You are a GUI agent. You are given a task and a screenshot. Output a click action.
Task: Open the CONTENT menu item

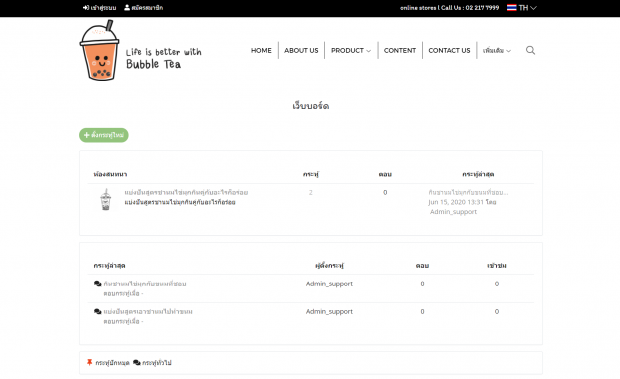(400, 51)
